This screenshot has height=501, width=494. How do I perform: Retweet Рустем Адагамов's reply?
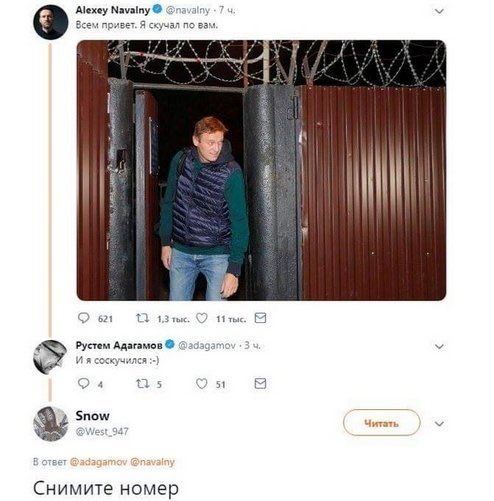[x=142, y=384]
